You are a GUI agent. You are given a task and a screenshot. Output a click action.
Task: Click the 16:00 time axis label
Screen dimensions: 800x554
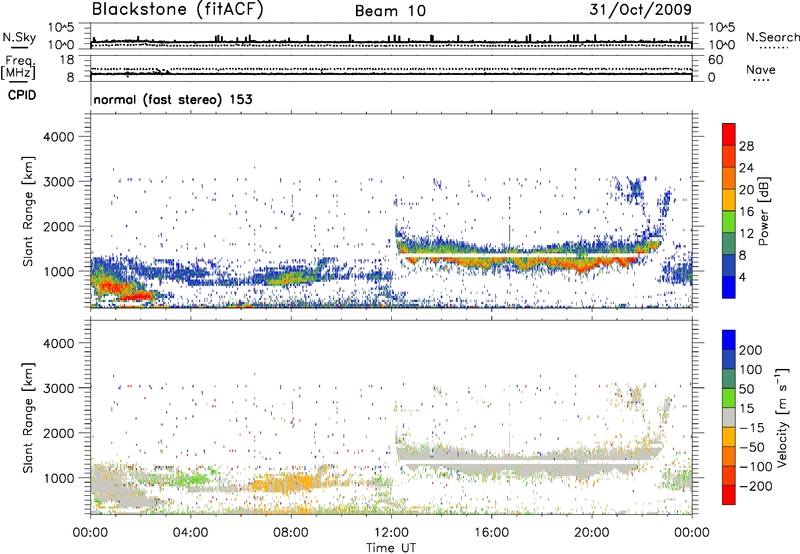491,532
